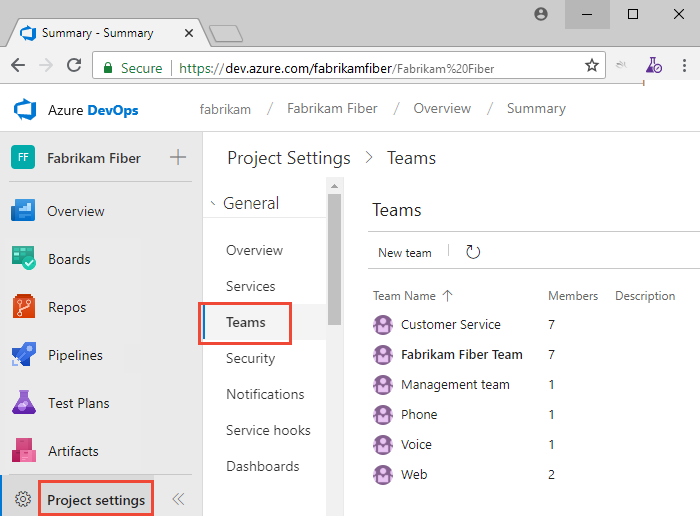
Task: Select Security in the settings menu
Action: click(250, 358)
